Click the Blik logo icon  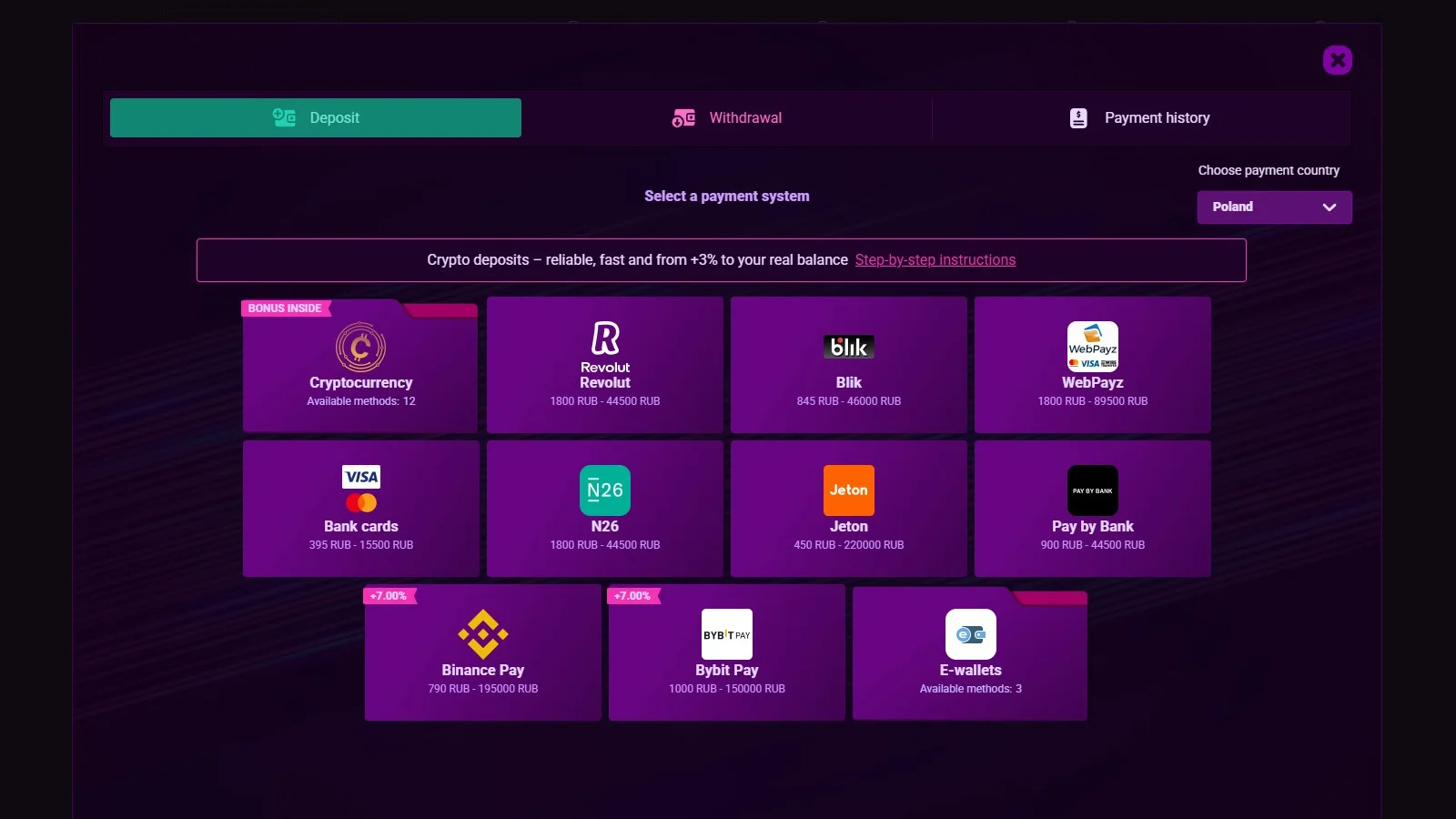(x=849, y=347)
